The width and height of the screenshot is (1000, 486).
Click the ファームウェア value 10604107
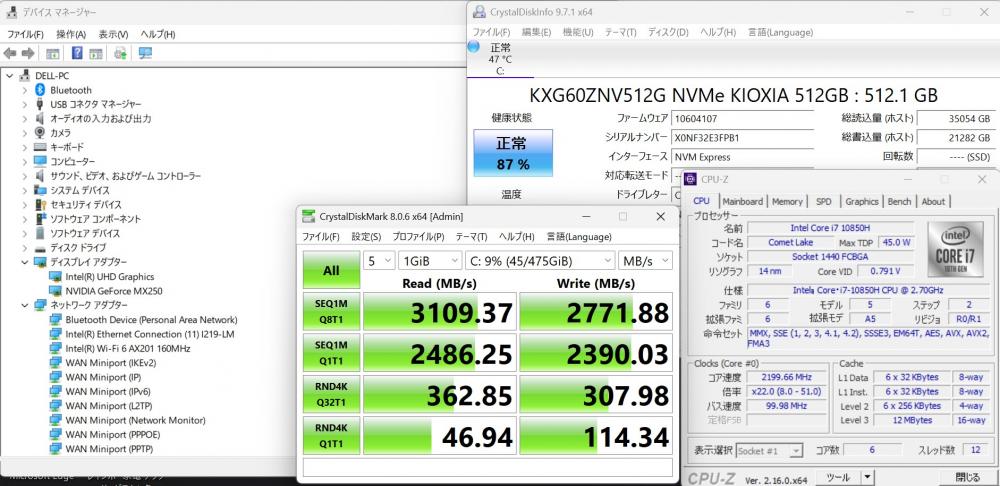742,119
